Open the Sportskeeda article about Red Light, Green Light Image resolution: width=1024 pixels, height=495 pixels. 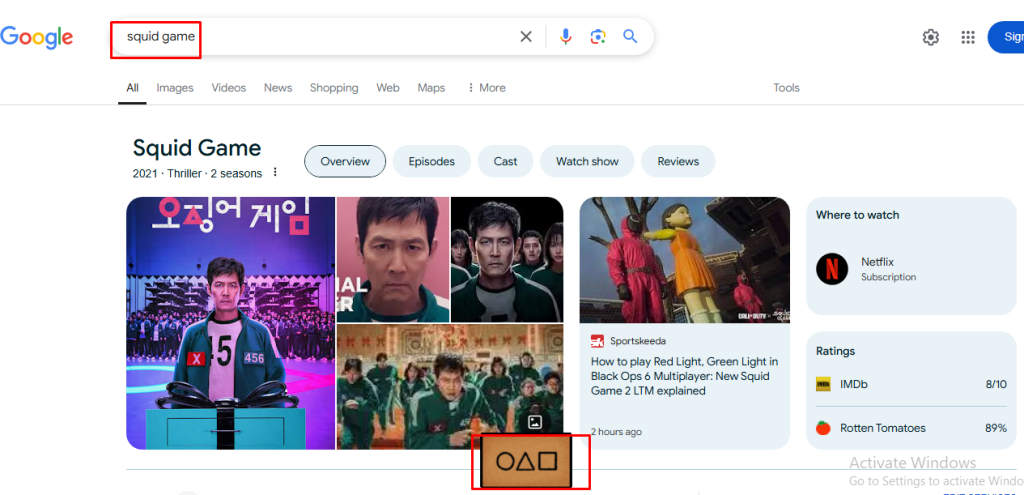(684, 376)
